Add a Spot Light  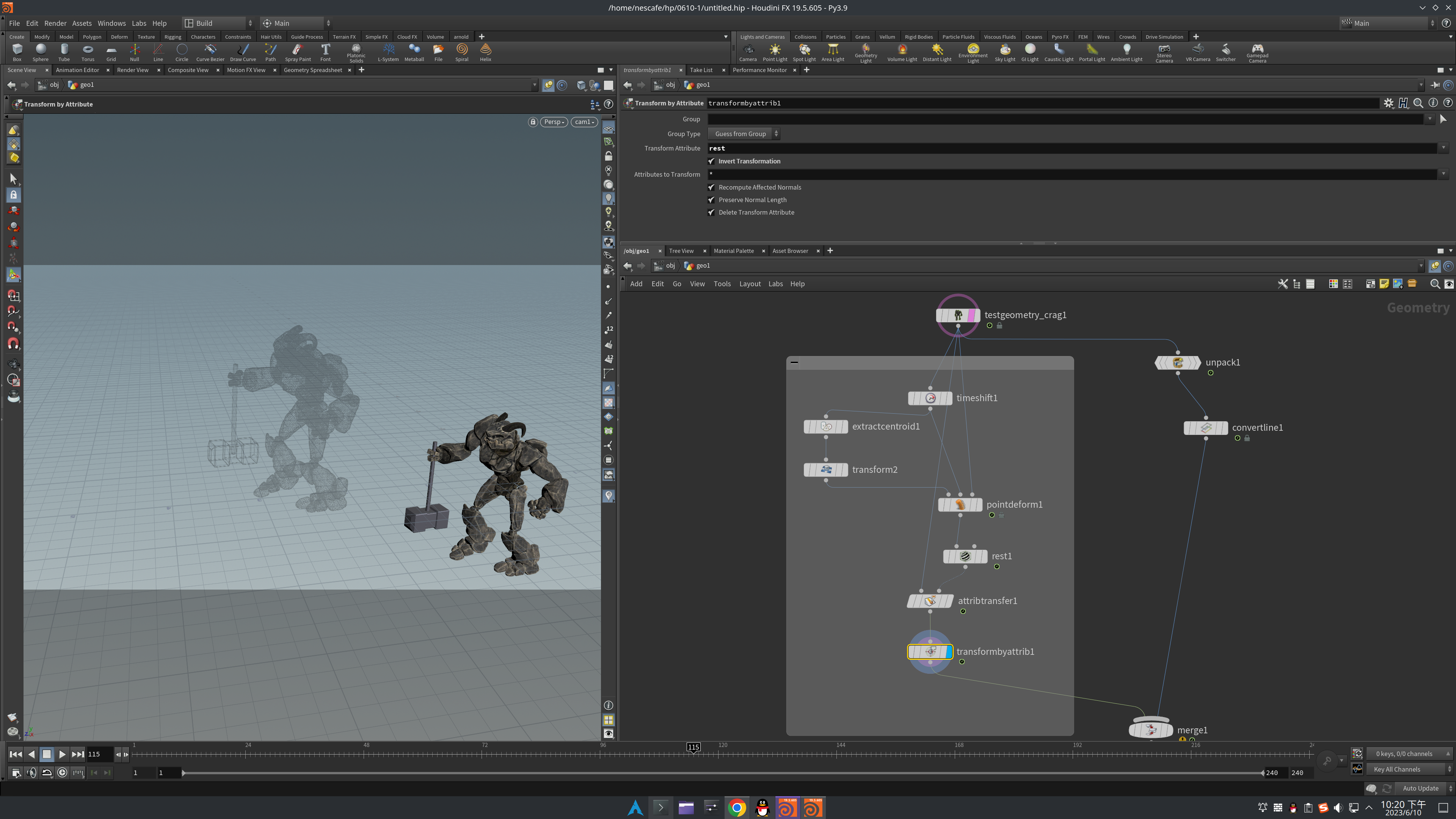[804, 53]
